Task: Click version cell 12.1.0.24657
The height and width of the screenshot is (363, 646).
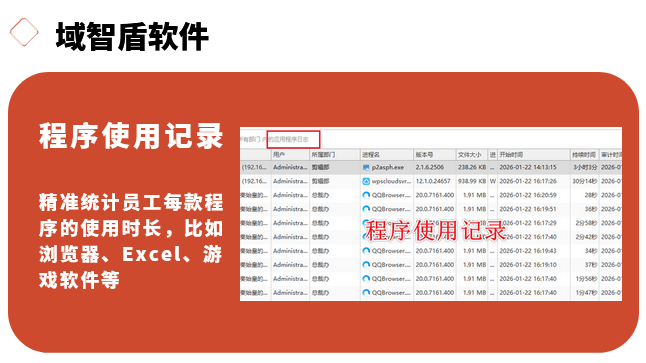Action: click(x=433, y=181)
